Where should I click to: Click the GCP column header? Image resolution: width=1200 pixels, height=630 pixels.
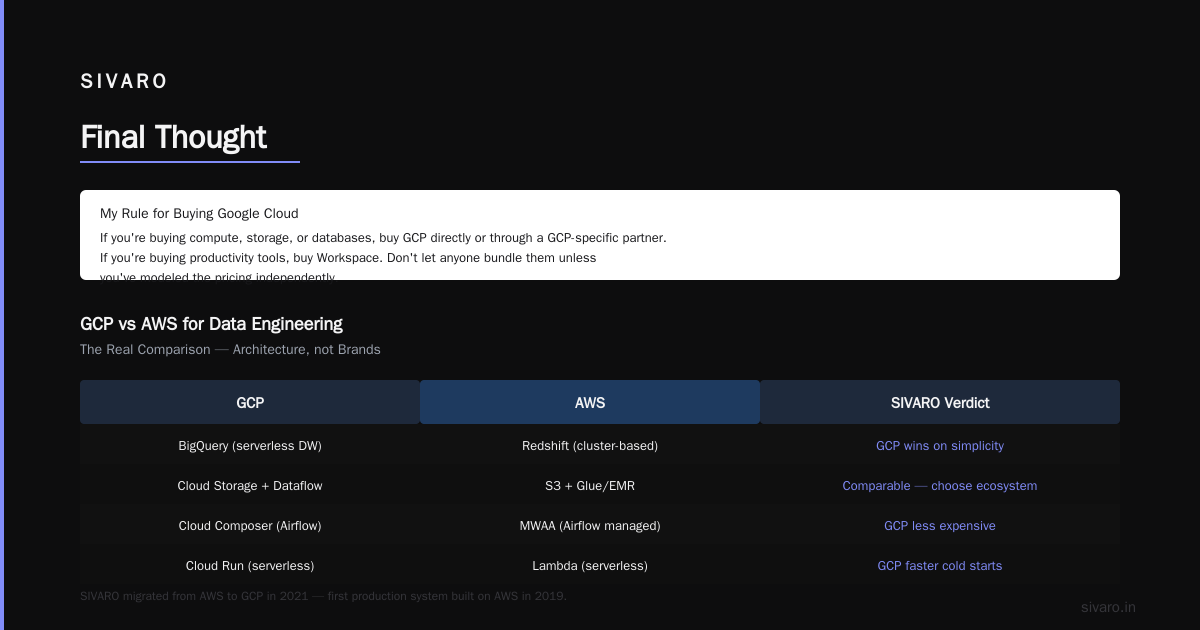pos(250,402)
